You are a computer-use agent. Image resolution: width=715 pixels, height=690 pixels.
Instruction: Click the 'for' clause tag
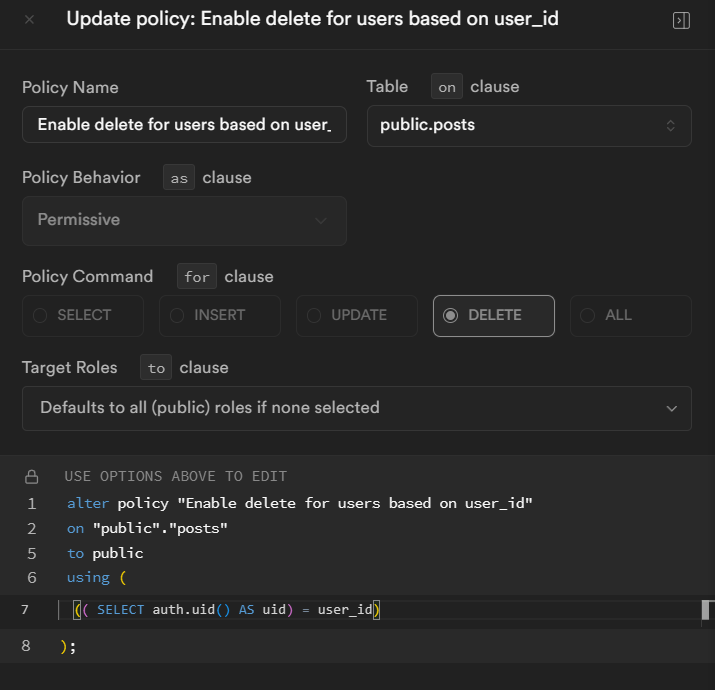click(x=197, y=276)
